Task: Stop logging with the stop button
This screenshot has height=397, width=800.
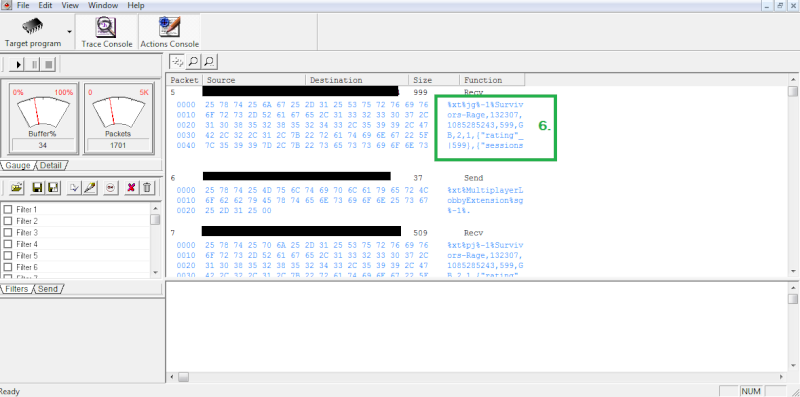Action: point(49,65)
